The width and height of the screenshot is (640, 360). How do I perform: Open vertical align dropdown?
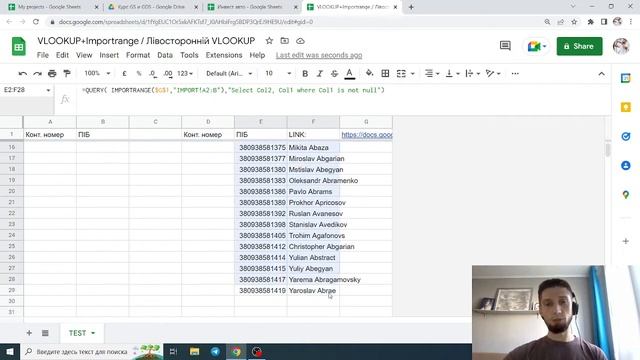point(452,73)
